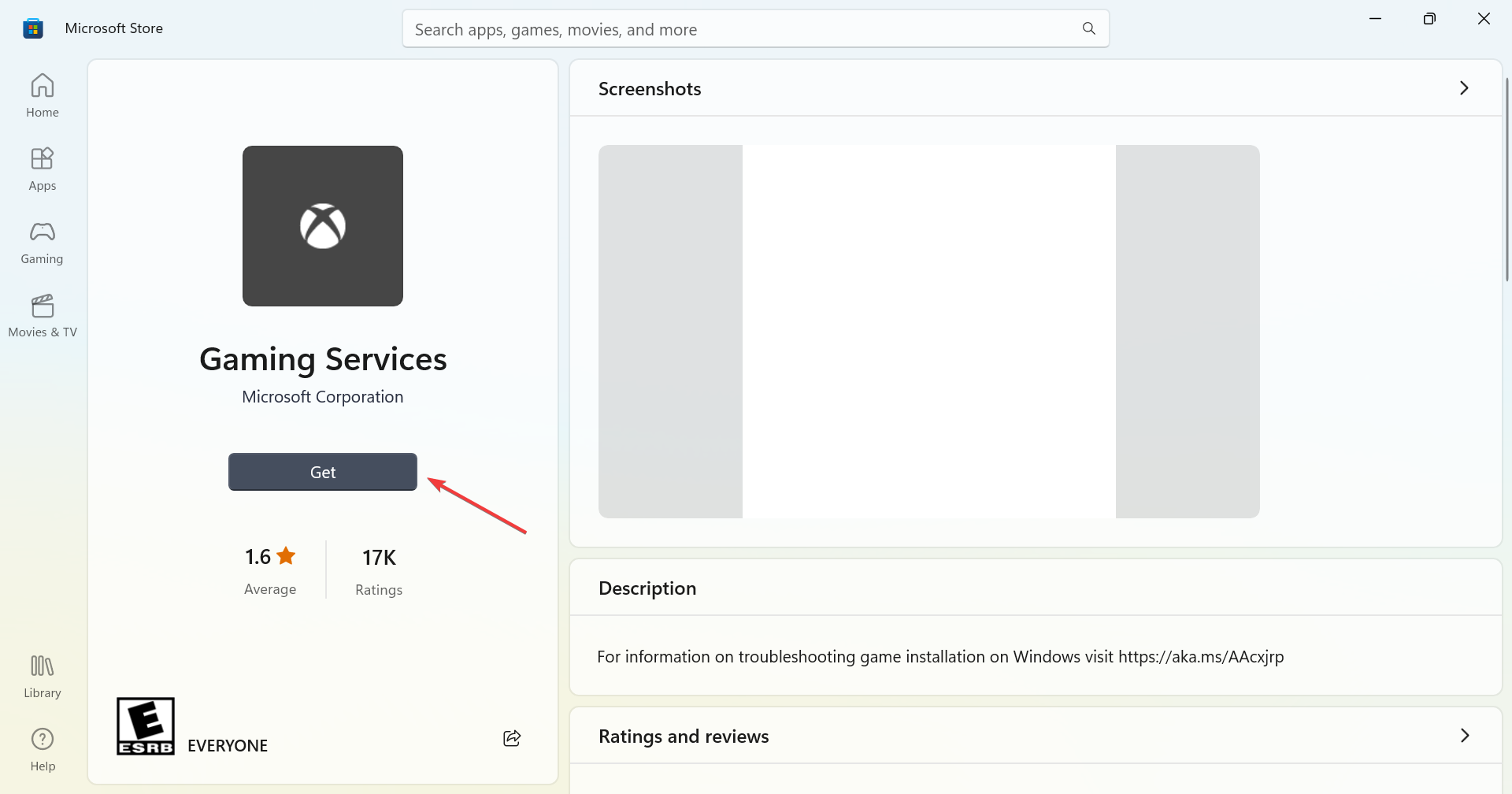Click the 1.6 Average star rating
The height and width of the screenshot is (794, 1512).
click(x=270, y=556)
